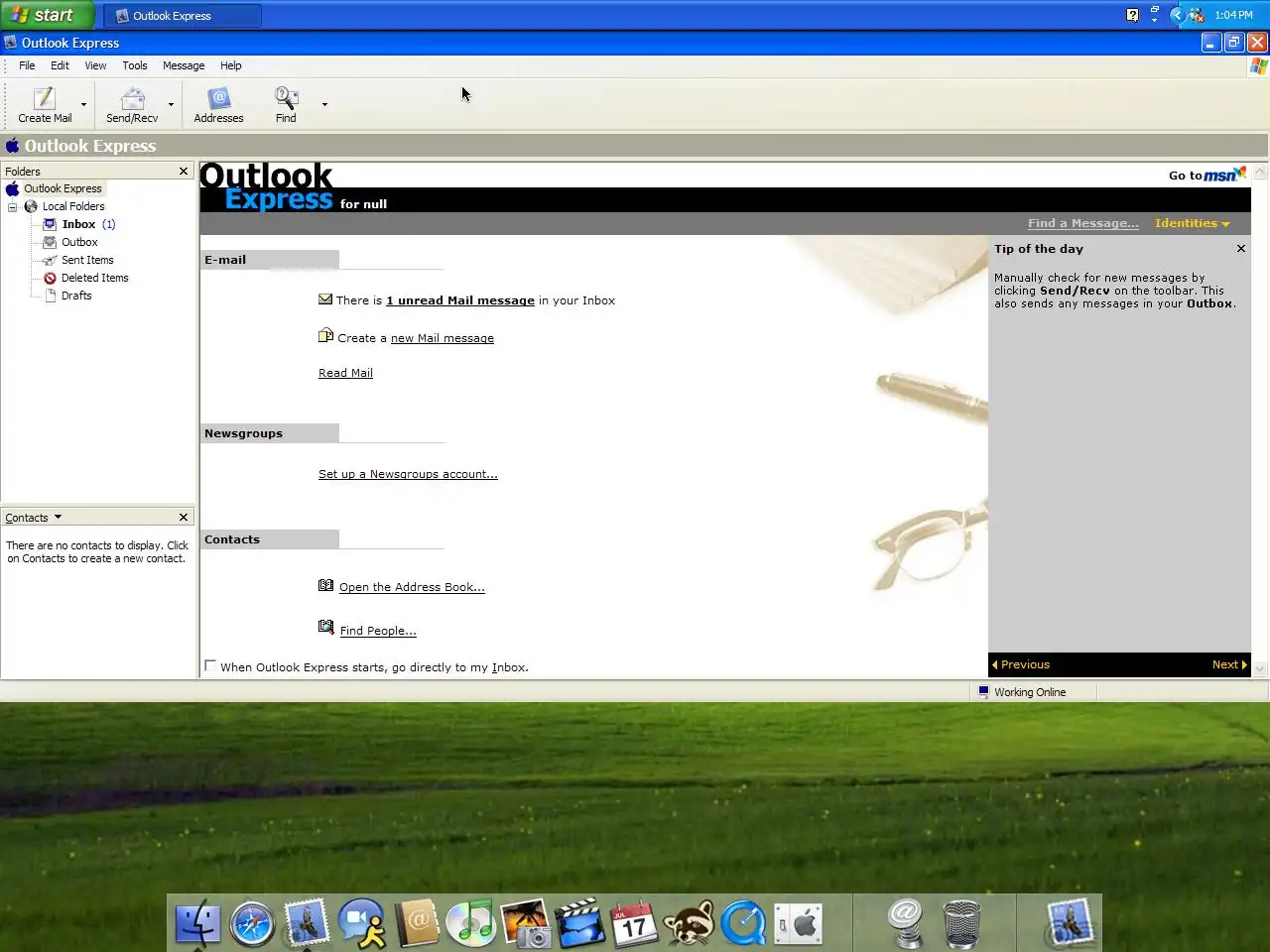Image resolution: width=1270 pixels, height=952 pixels.
Task: Click Open the Address Book link
Action: 412,587
